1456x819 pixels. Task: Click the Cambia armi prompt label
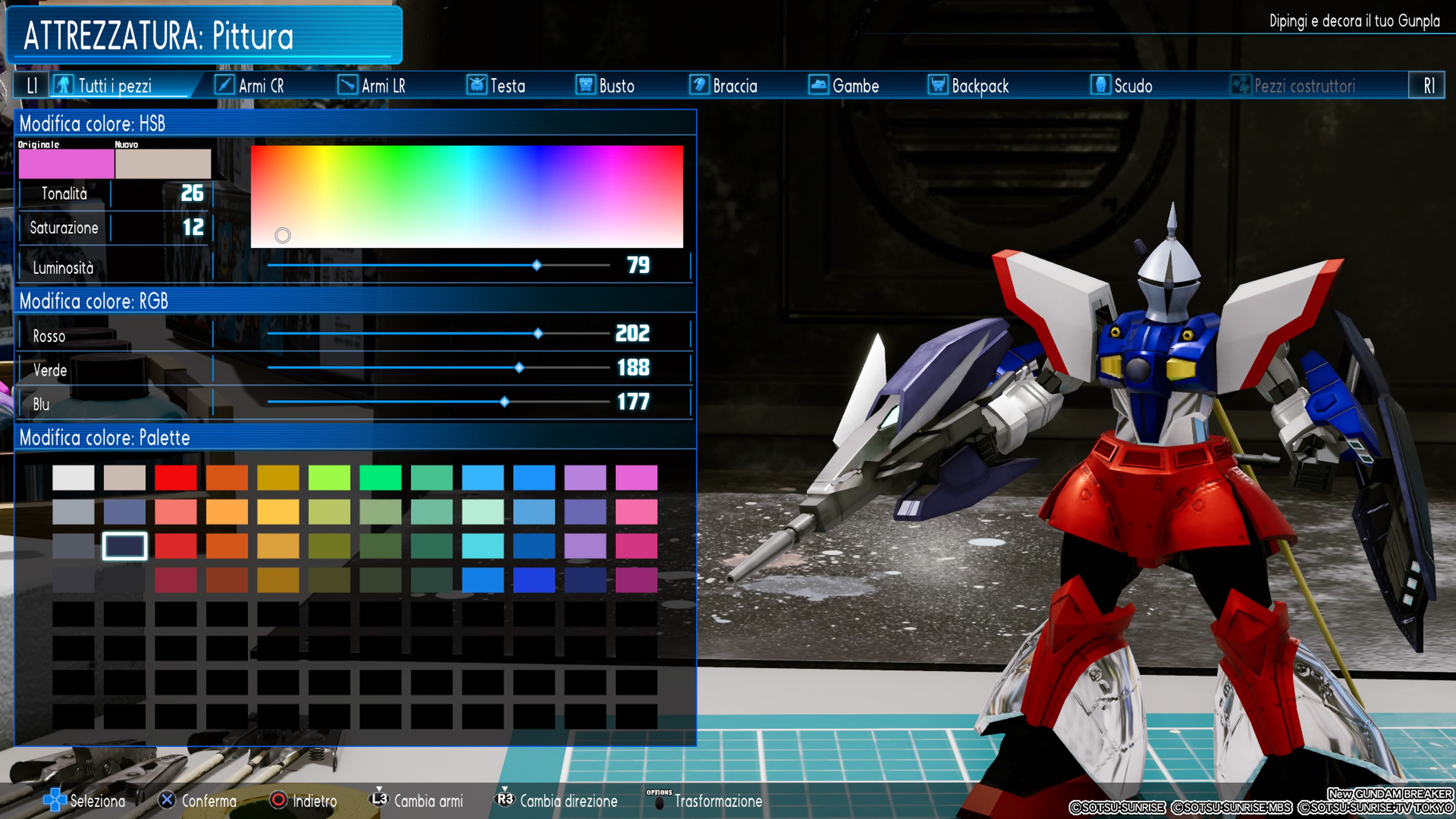[428, 801]
